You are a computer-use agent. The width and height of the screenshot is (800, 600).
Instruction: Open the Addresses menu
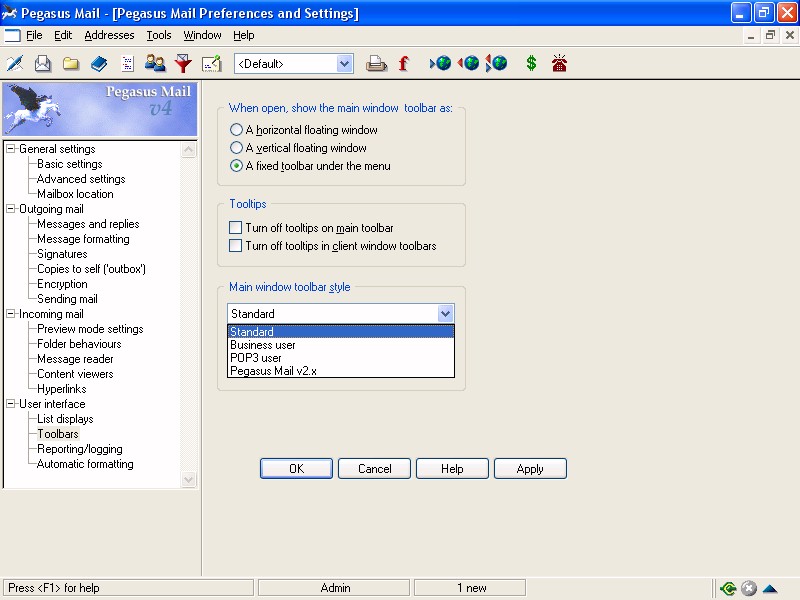(109, 35)
